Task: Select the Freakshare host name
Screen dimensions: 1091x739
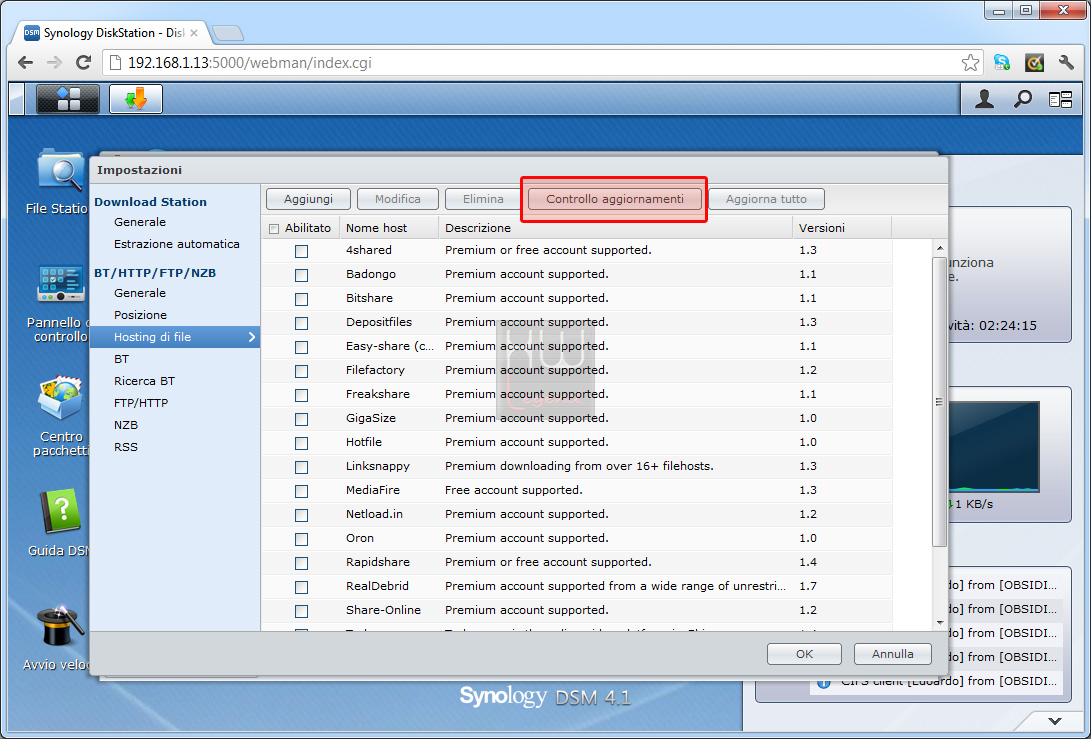Action: pos(378,394)
